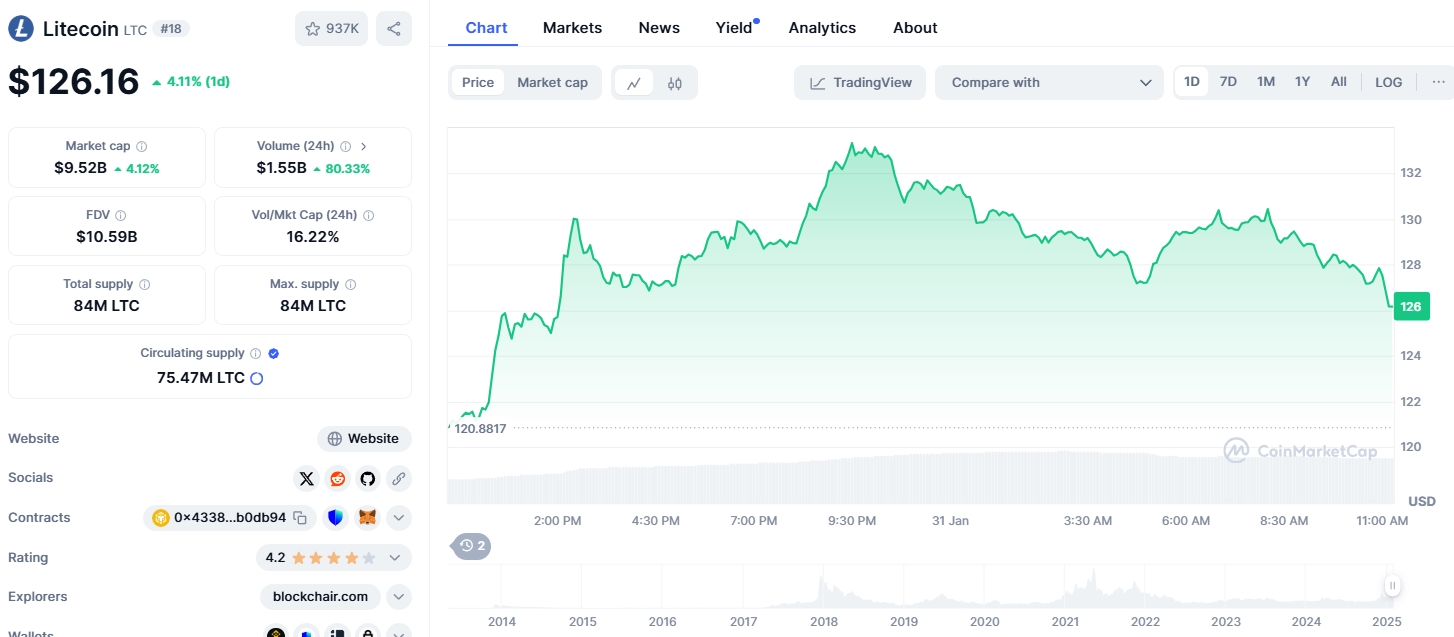The width and height of the screenshot is (1454, 637).
Task: Open the Compare with dropdown
Action: tap(1049, 83)
